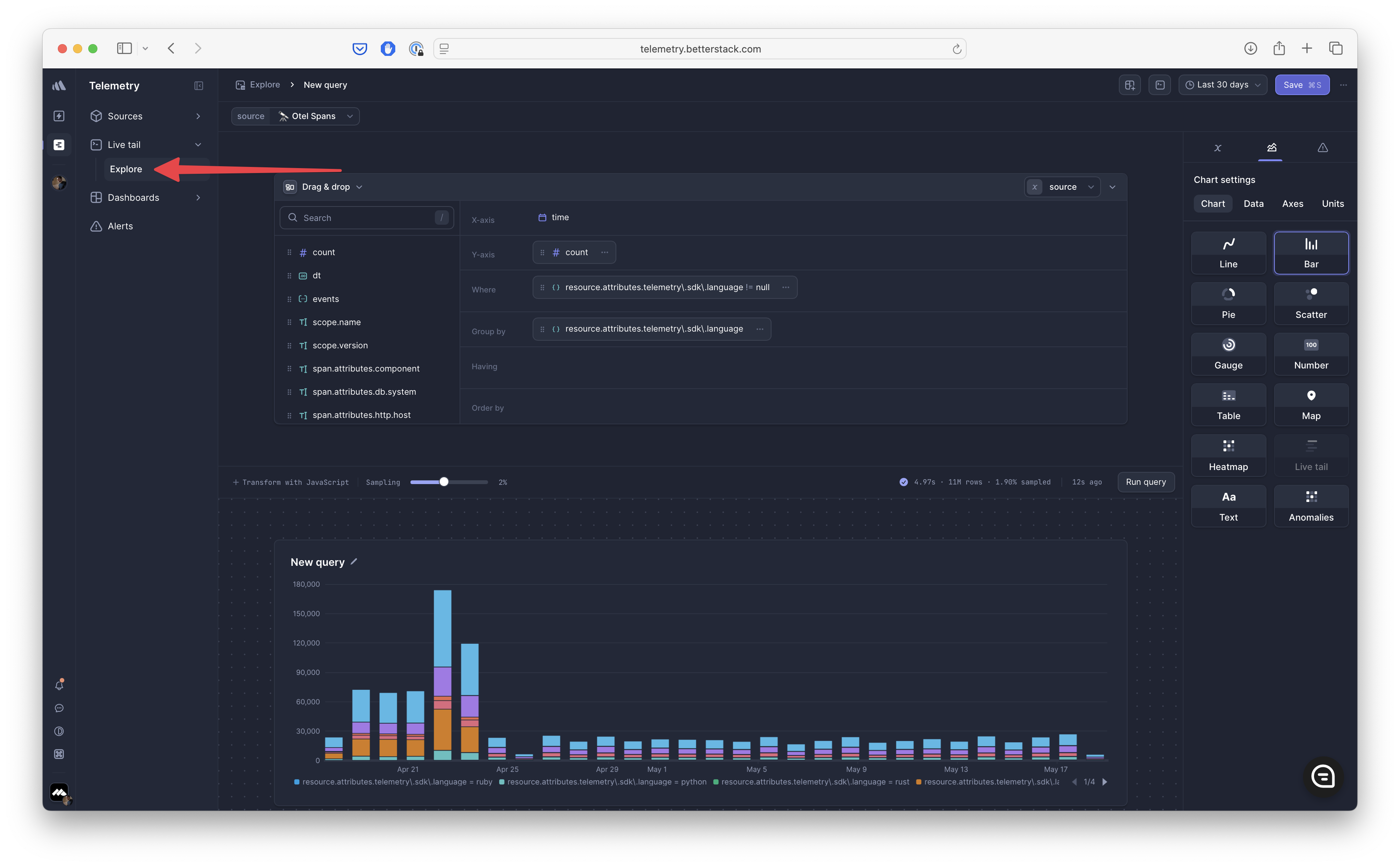This screenshot has width=1400, height=867.
Task: Open Explore in the sidebar
Action: coord(126,169)
